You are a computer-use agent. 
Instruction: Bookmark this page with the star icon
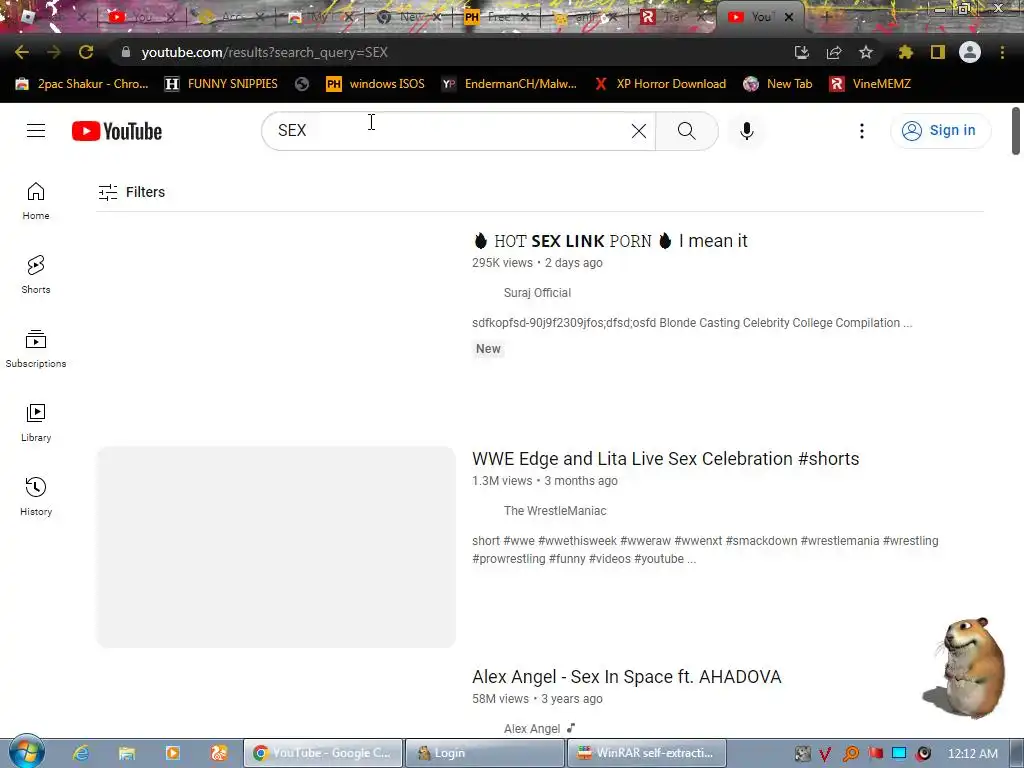865,52
